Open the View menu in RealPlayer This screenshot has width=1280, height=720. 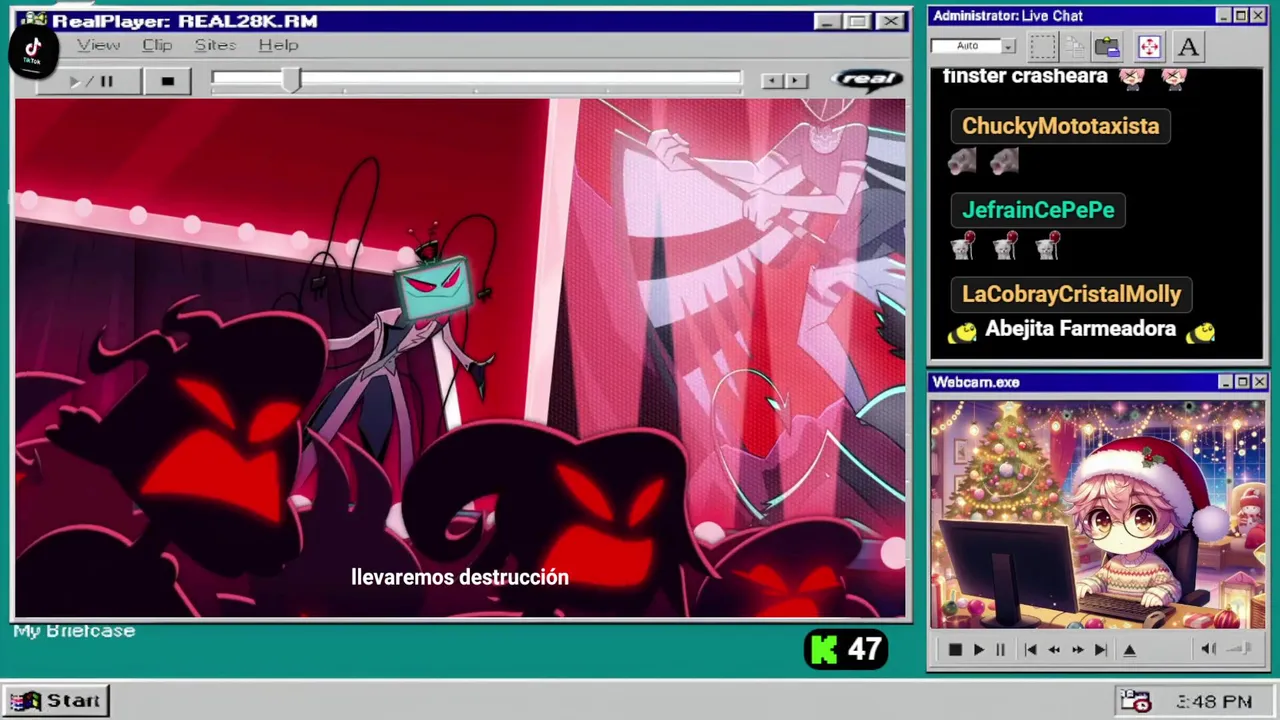tap(99, 45)
